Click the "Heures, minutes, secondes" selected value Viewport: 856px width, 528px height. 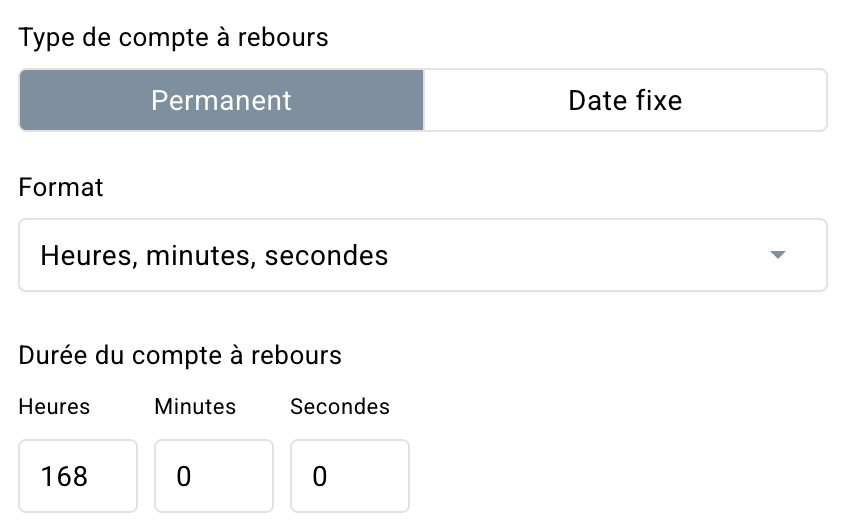pyautogui.click(x=214, y=255)
